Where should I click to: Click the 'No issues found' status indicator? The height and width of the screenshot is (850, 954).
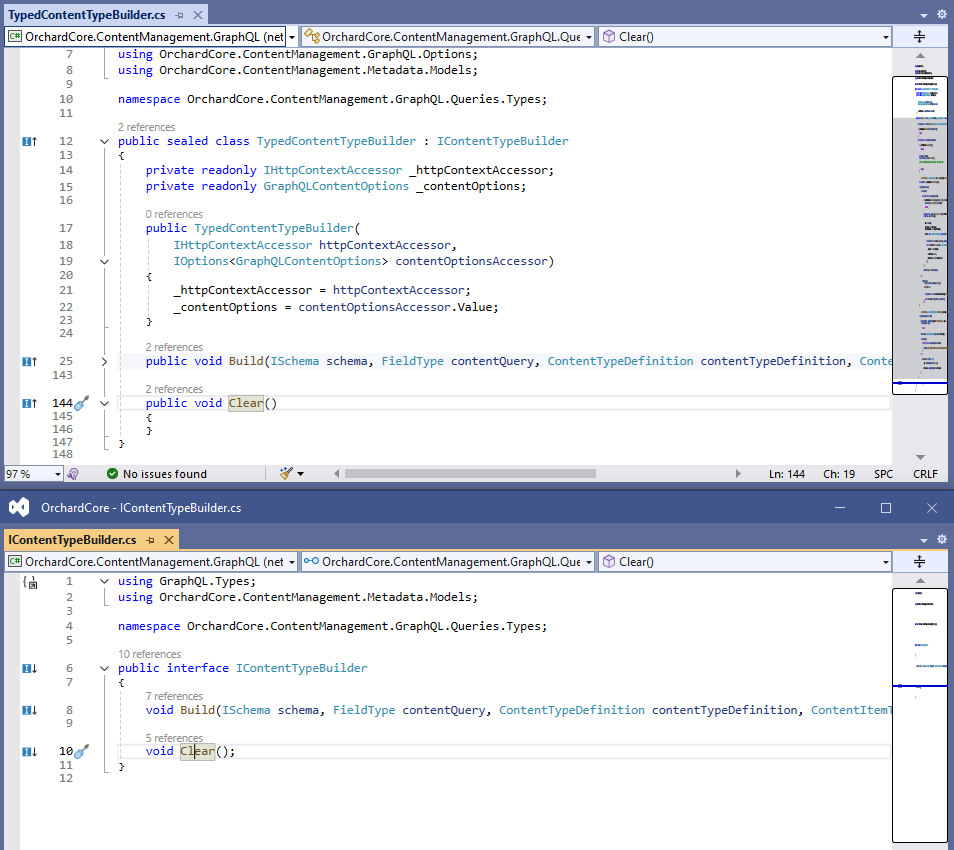click(x=157, y=474)
